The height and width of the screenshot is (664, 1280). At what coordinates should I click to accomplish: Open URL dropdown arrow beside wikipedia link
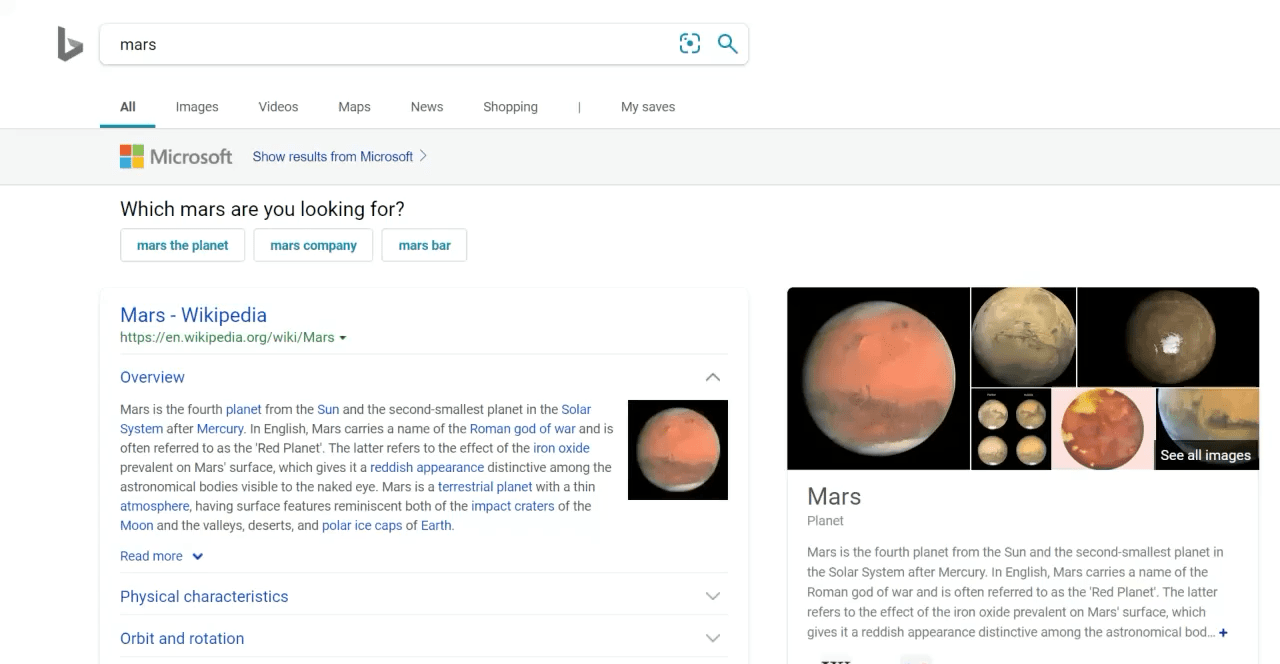343,338
